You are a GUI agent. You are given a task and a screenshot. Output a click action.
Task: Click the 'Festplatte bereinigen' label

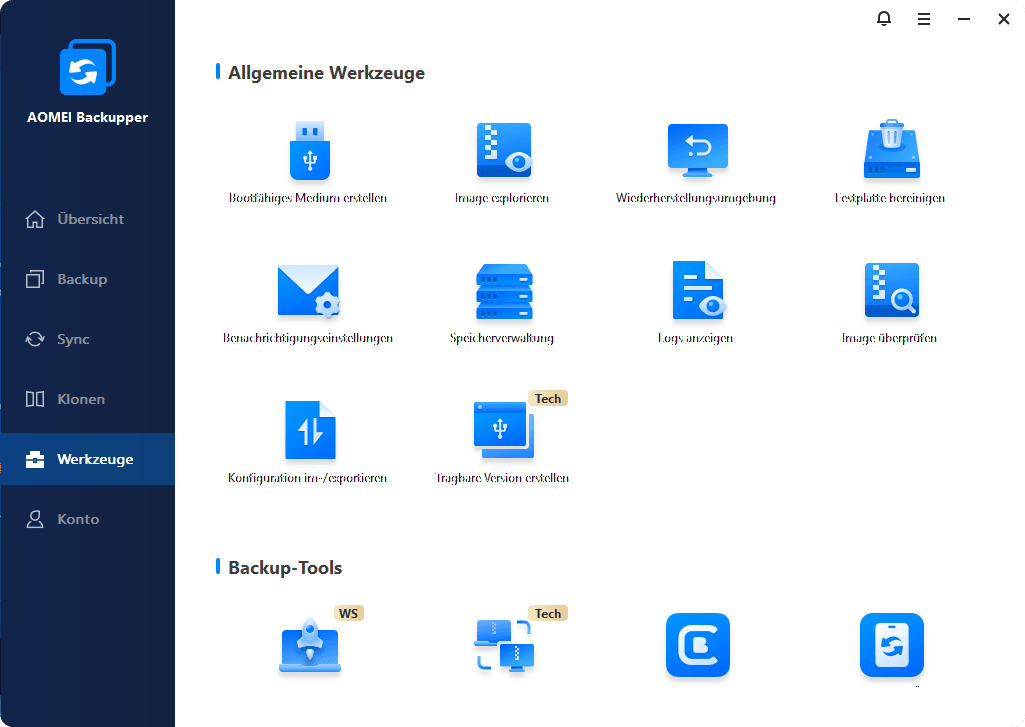tap(890, 198)
